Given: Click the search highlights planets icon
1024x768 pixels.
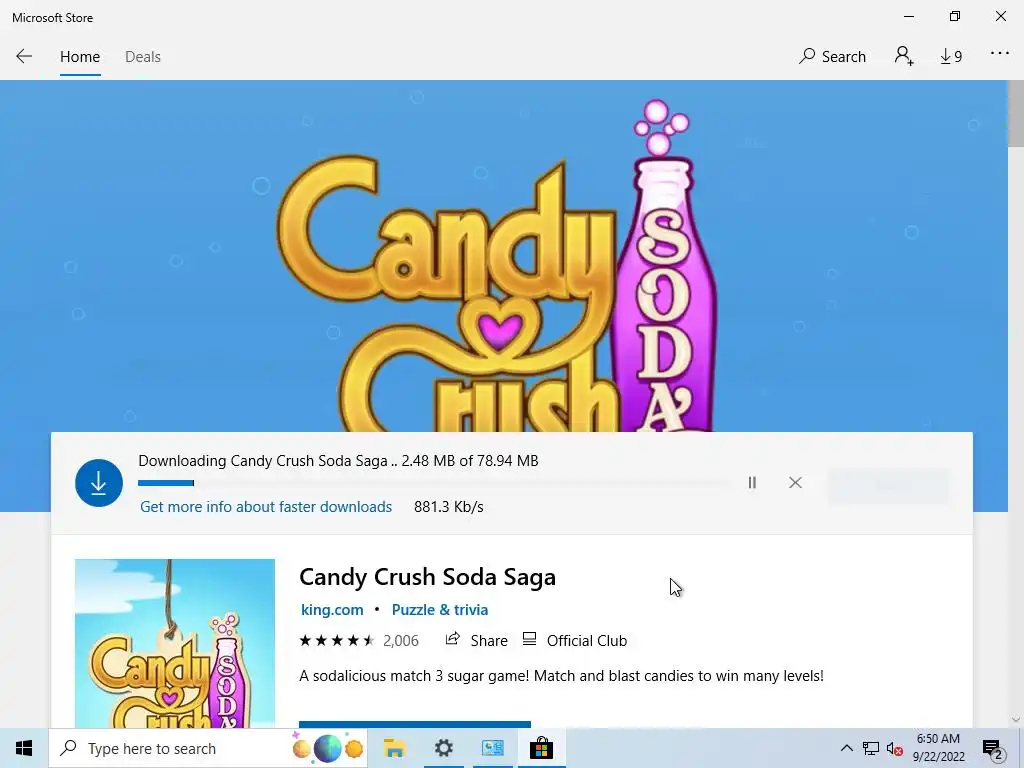Looking at the screenshot, I should (328, 748).
